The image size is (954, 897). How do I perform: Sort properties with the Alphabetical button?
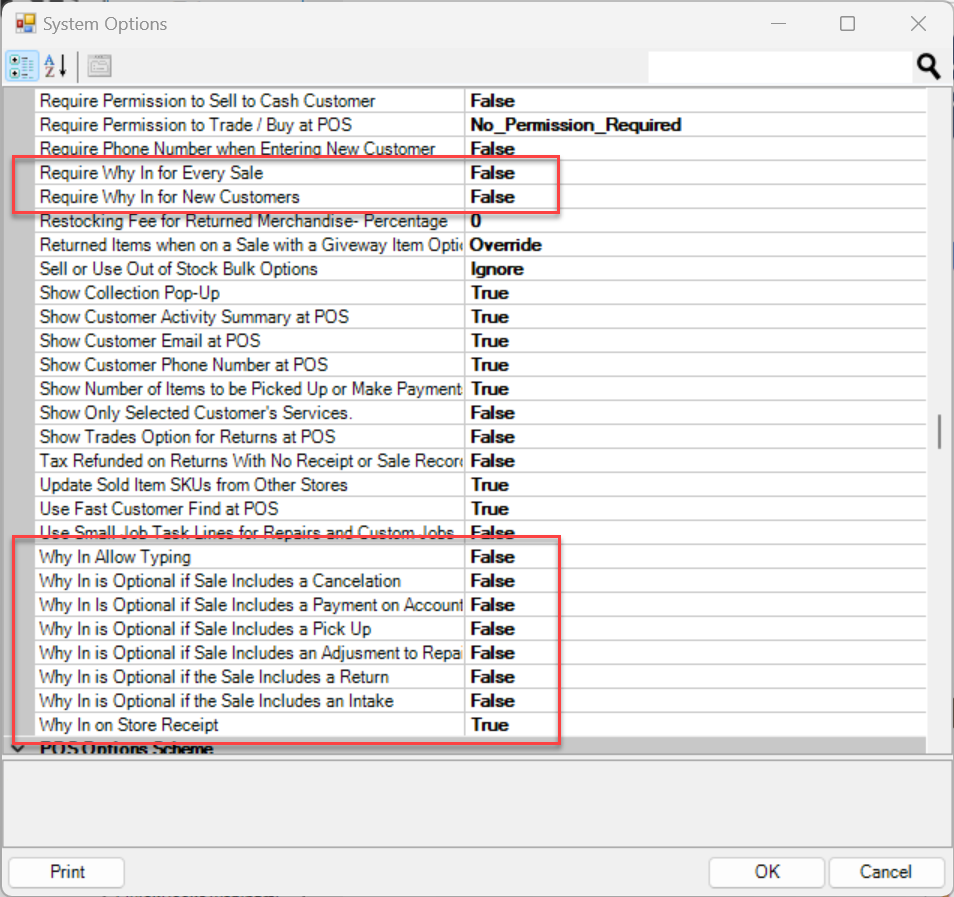point(56,67)
